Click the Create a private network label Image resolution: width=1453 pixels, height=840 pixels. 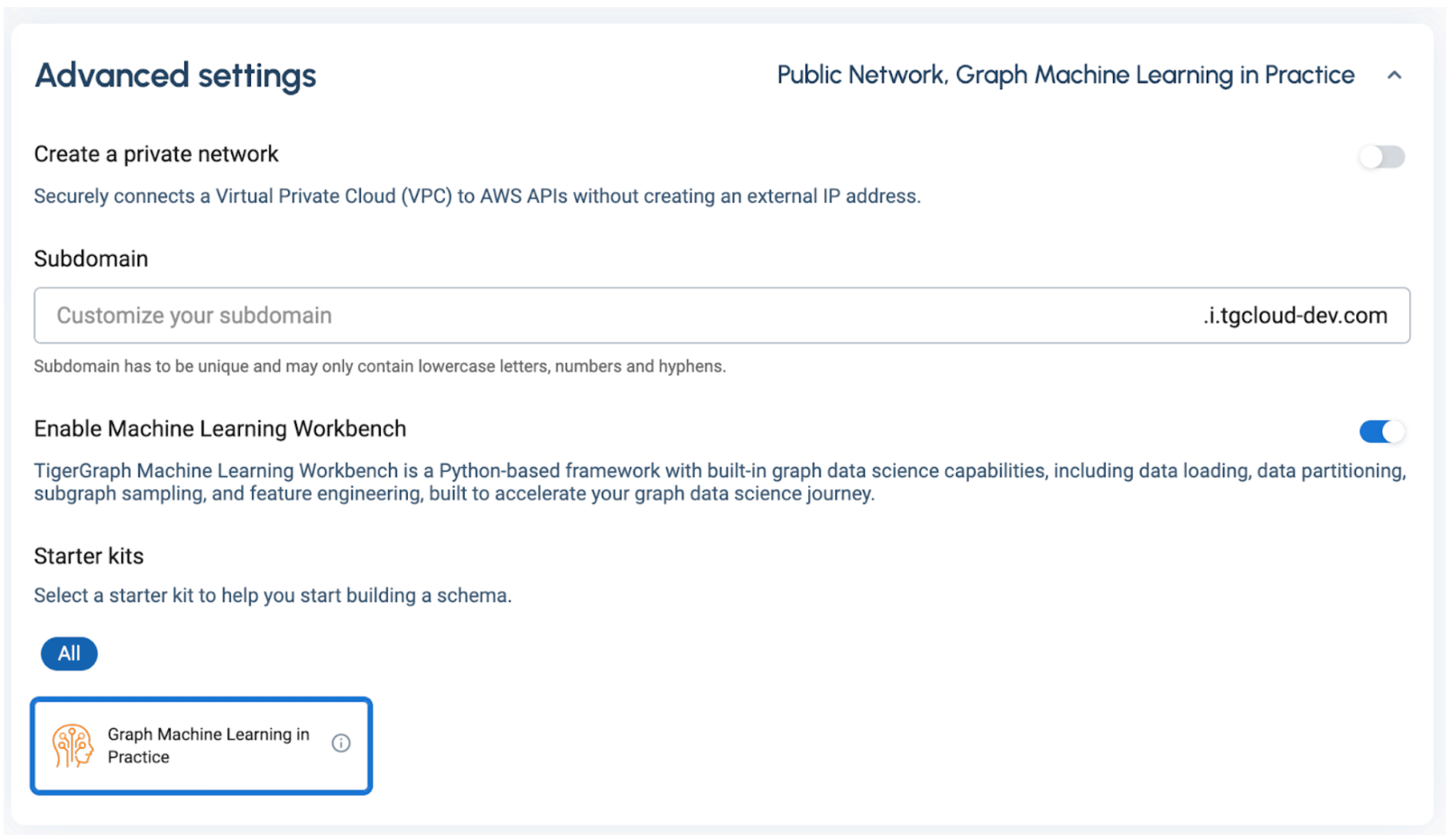click(x=156, y=154)
